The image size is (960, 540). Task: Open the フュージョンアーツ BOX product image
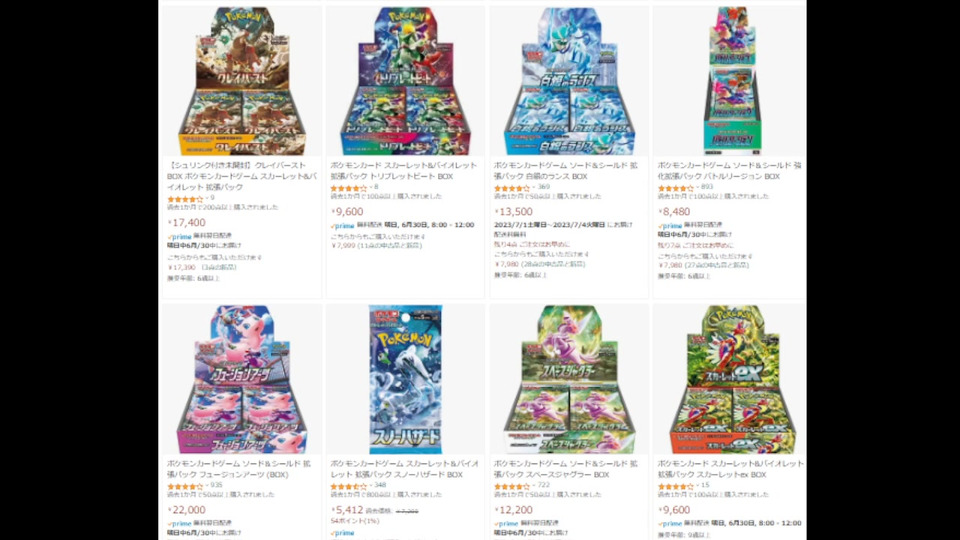242,380
